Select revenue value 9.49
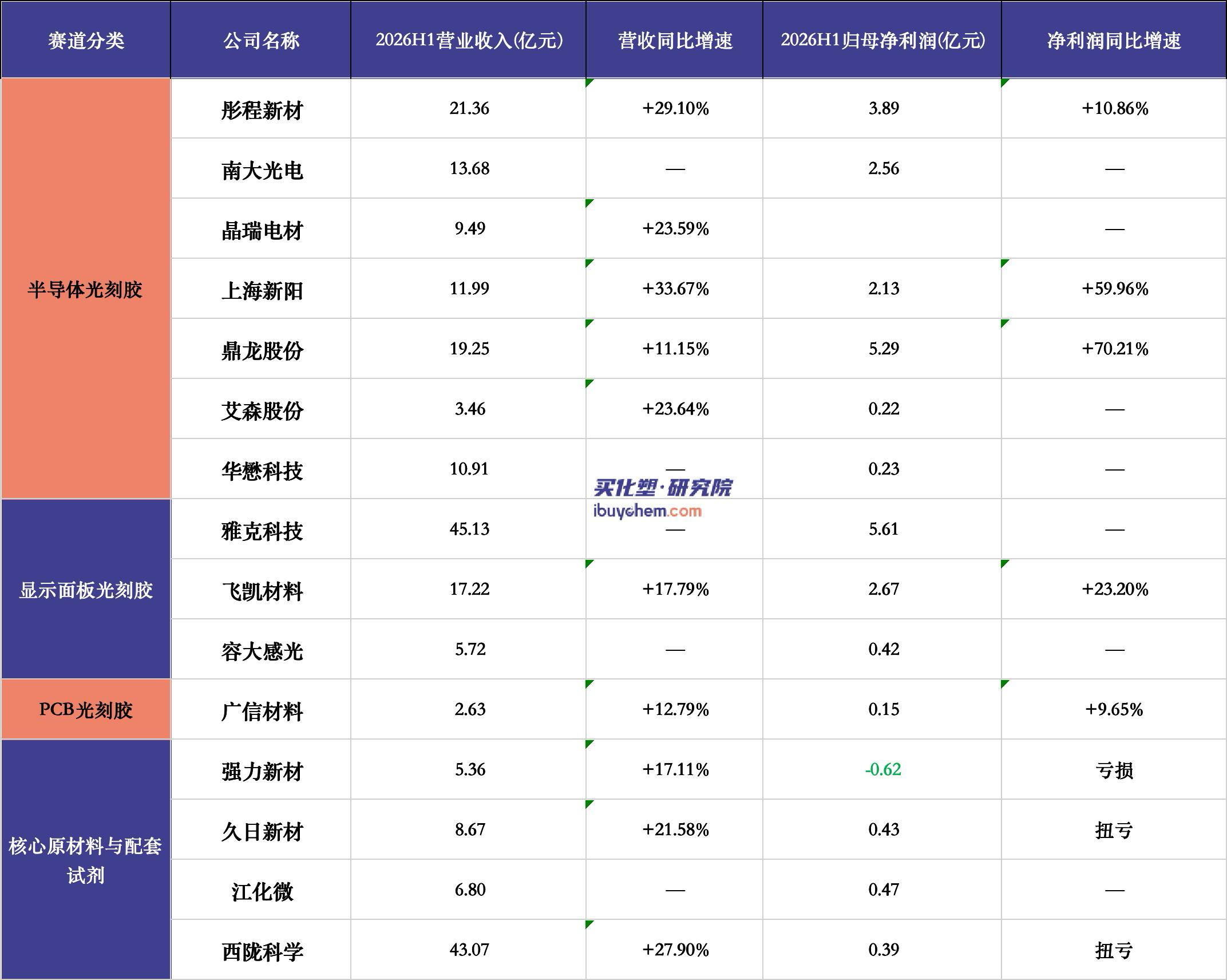The height and width of the screenshot is (980, 1227). (x=470, y=228)
